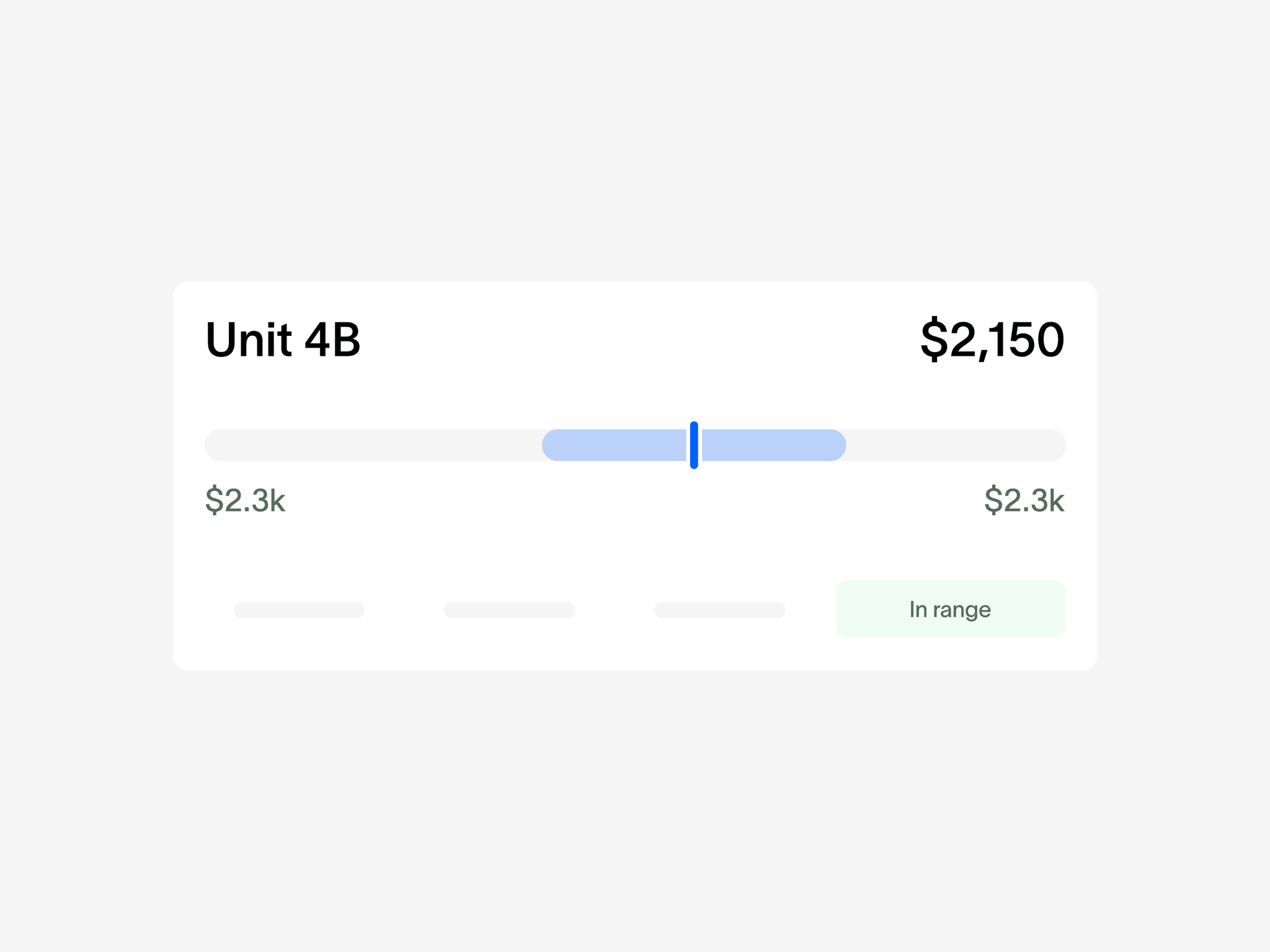Click the gray track below the typical range

click(373, 445)
